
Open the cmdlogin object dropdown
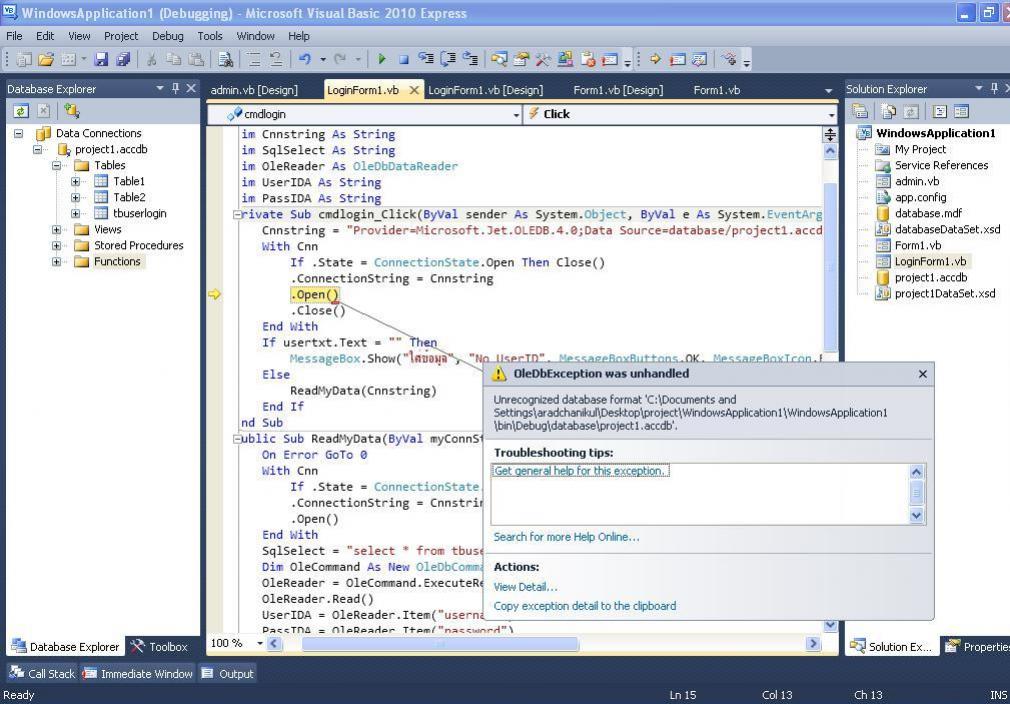(x=516, y=114)
